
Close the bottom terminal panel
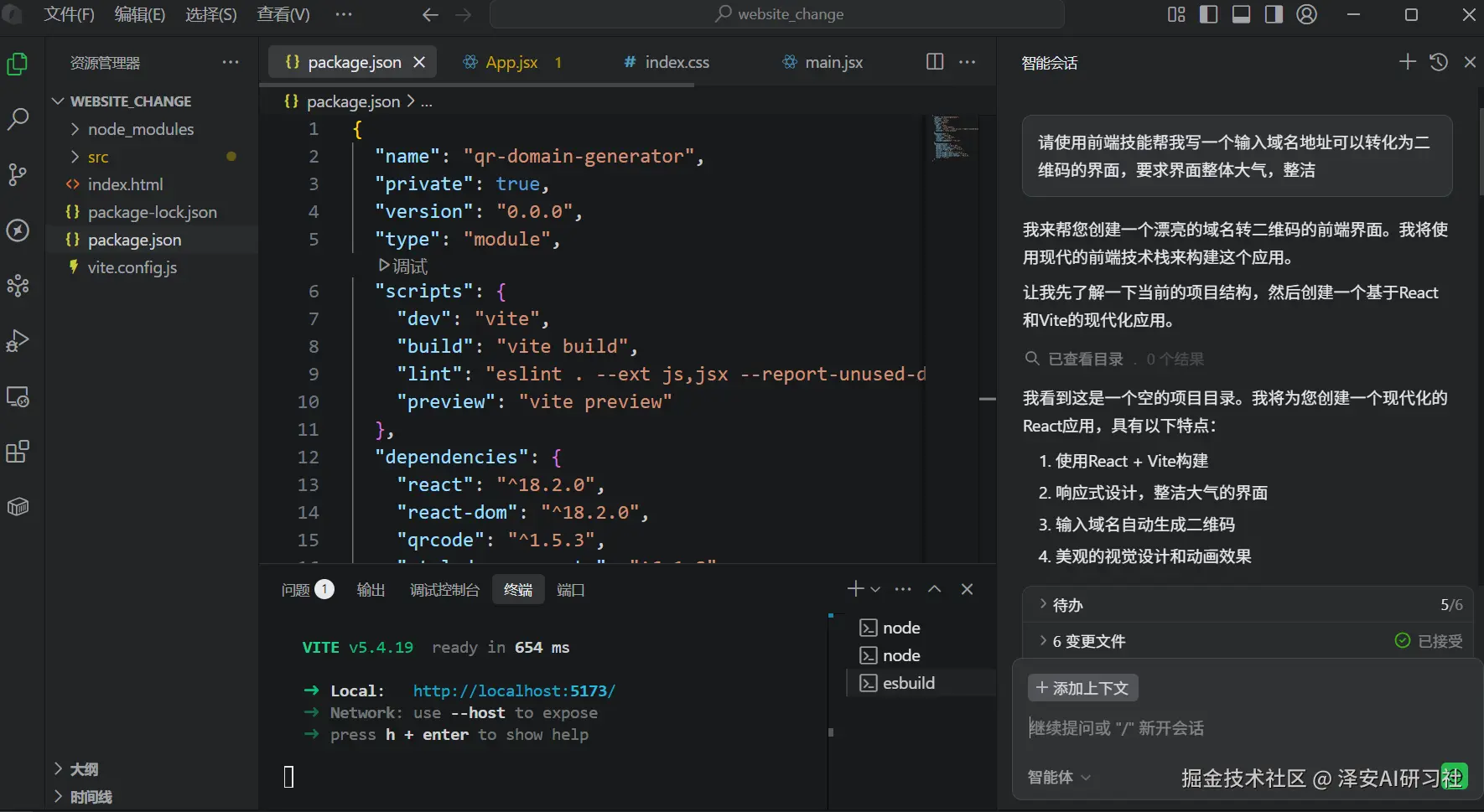click(x=967, y=589)
